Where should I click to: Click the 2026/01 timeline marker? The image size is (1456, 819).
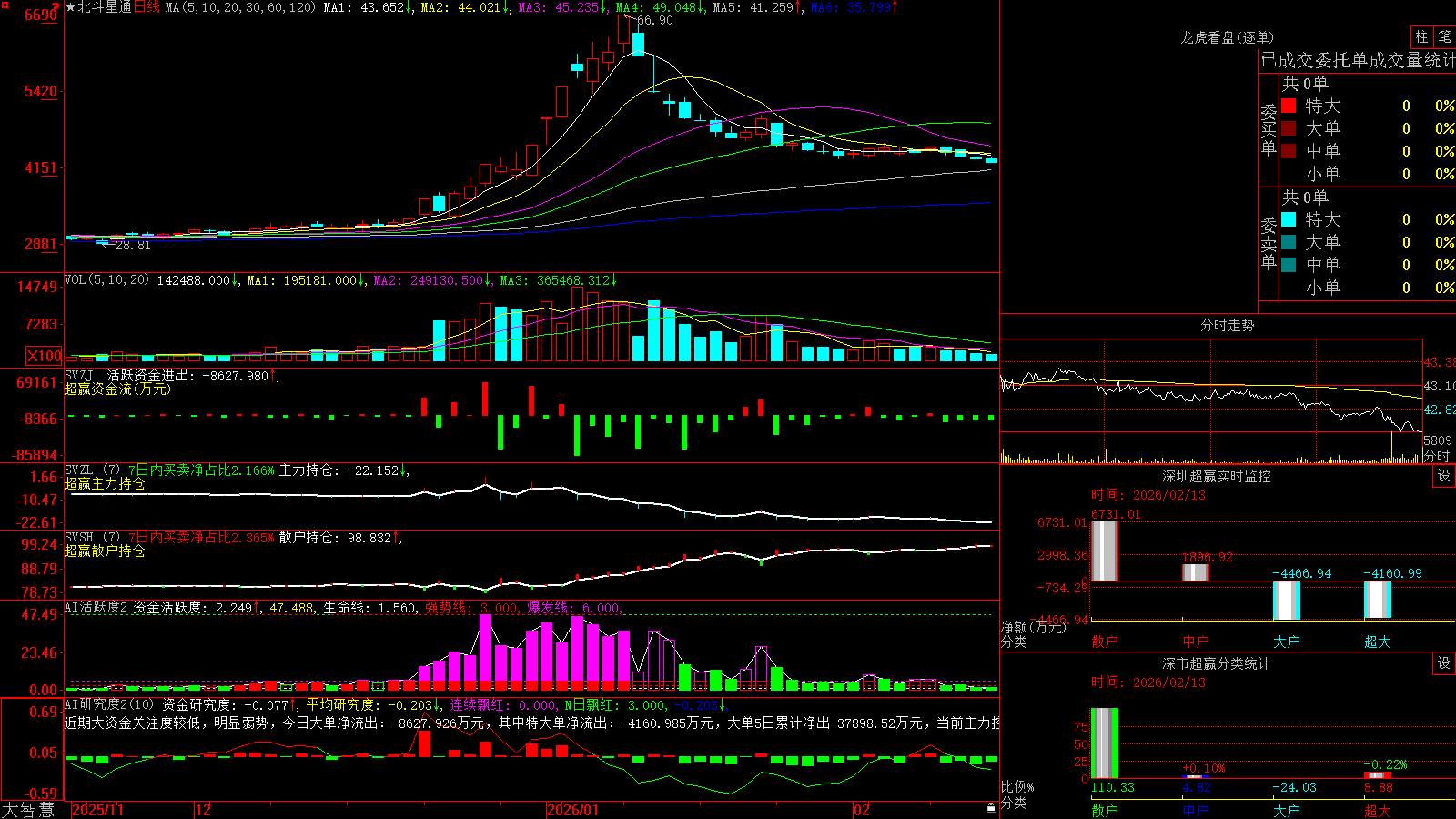(x=573, y=810)
